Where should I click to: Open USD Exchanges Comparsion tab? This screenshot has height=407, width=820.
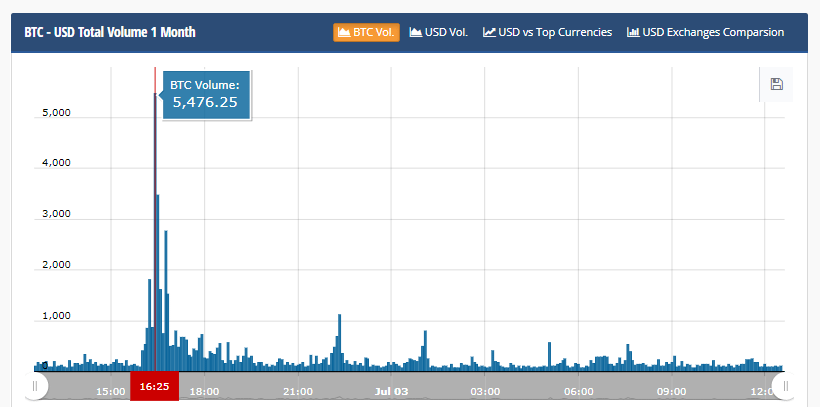[705, 32]
